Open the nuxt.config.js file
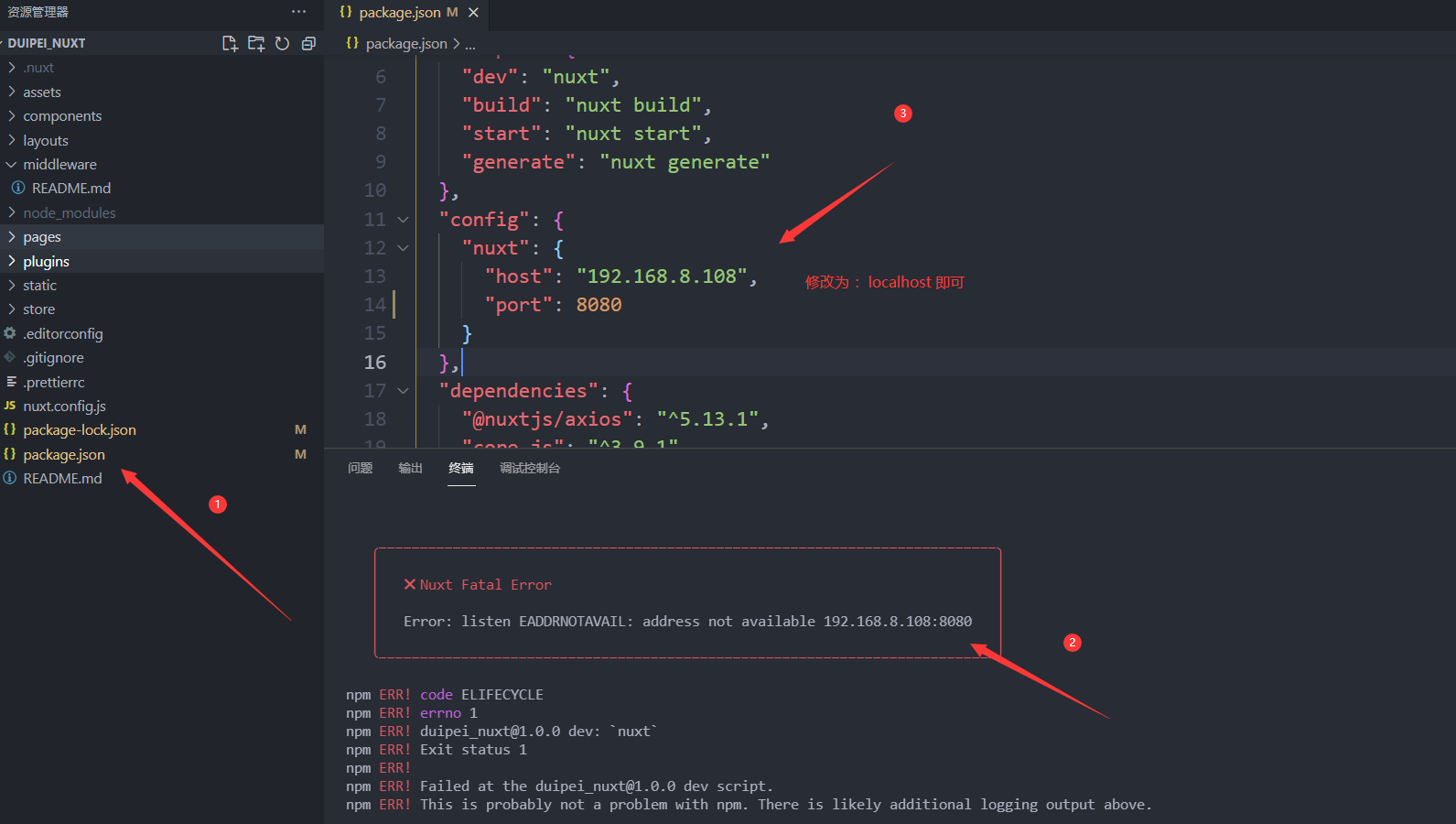Screen dimensions: 1456x824 pyautogui.click(x=162, y=406)
